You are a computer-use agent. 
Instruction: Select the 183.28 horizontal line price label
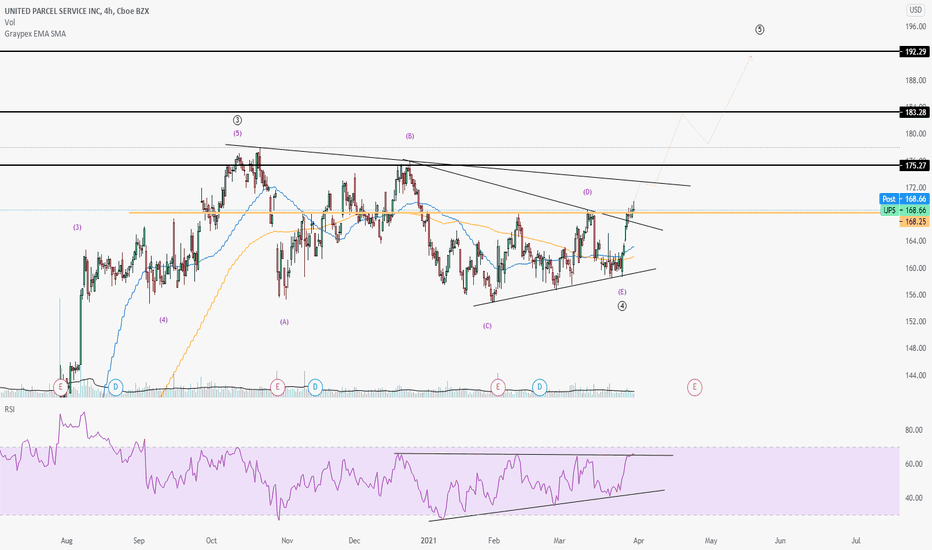[x=915, y=112]
